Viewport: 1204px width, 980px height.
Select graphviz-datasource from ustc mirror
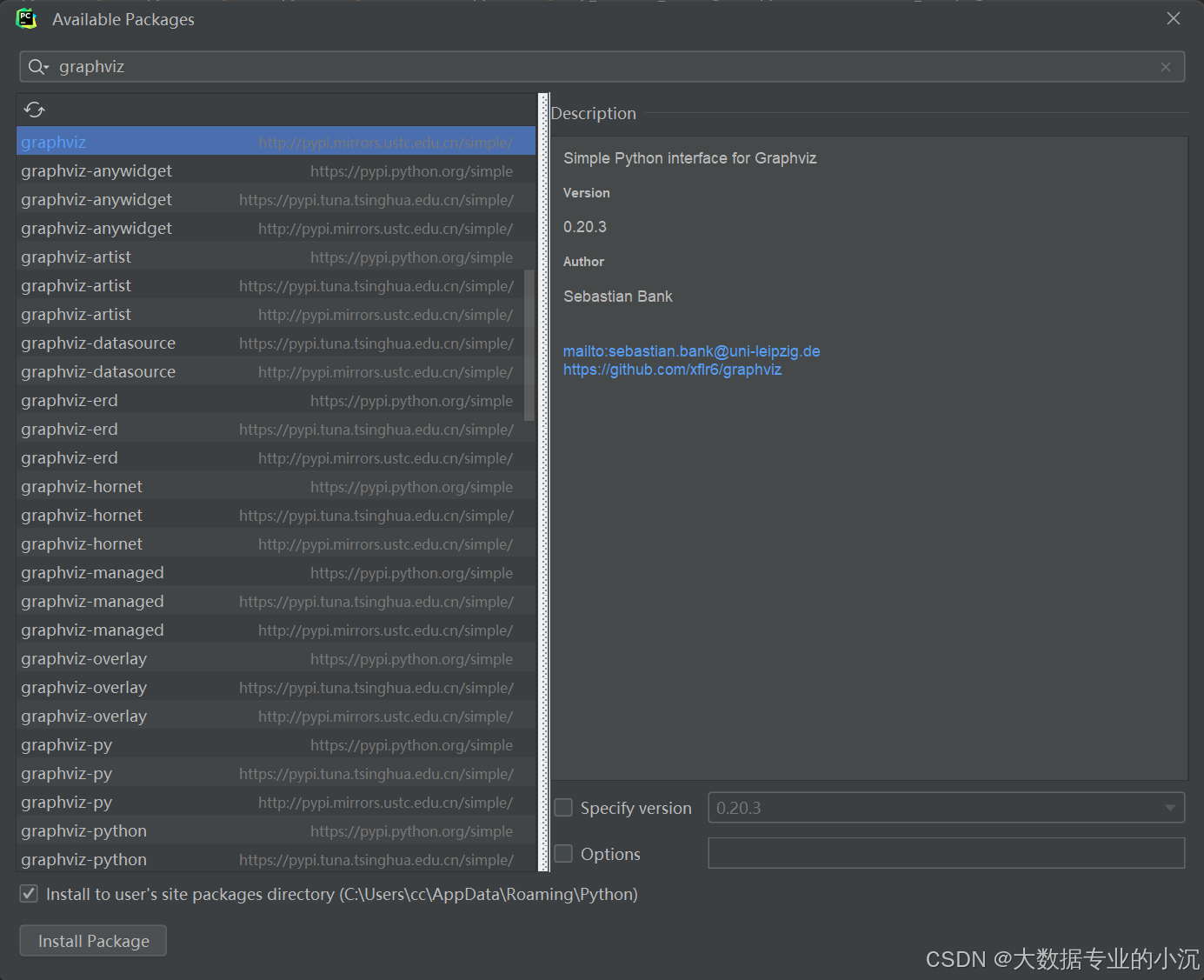[x=269, y=371]
